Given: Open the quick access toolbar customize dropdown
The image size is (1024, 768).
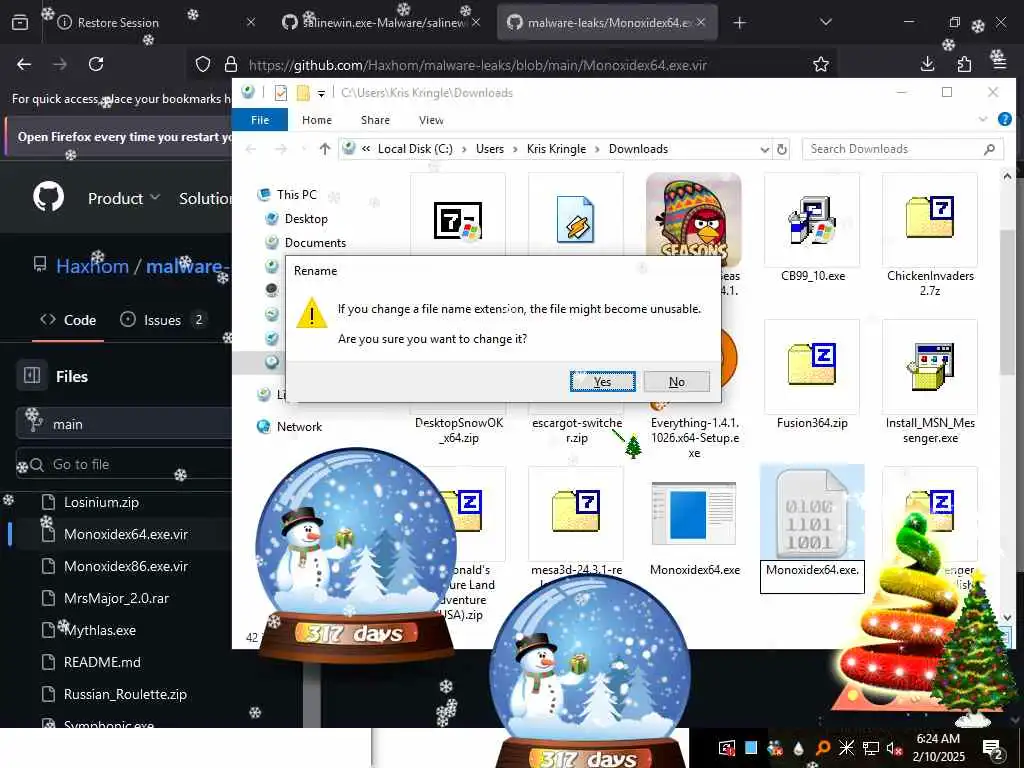Looking at the screenshot, I should 321,93.
